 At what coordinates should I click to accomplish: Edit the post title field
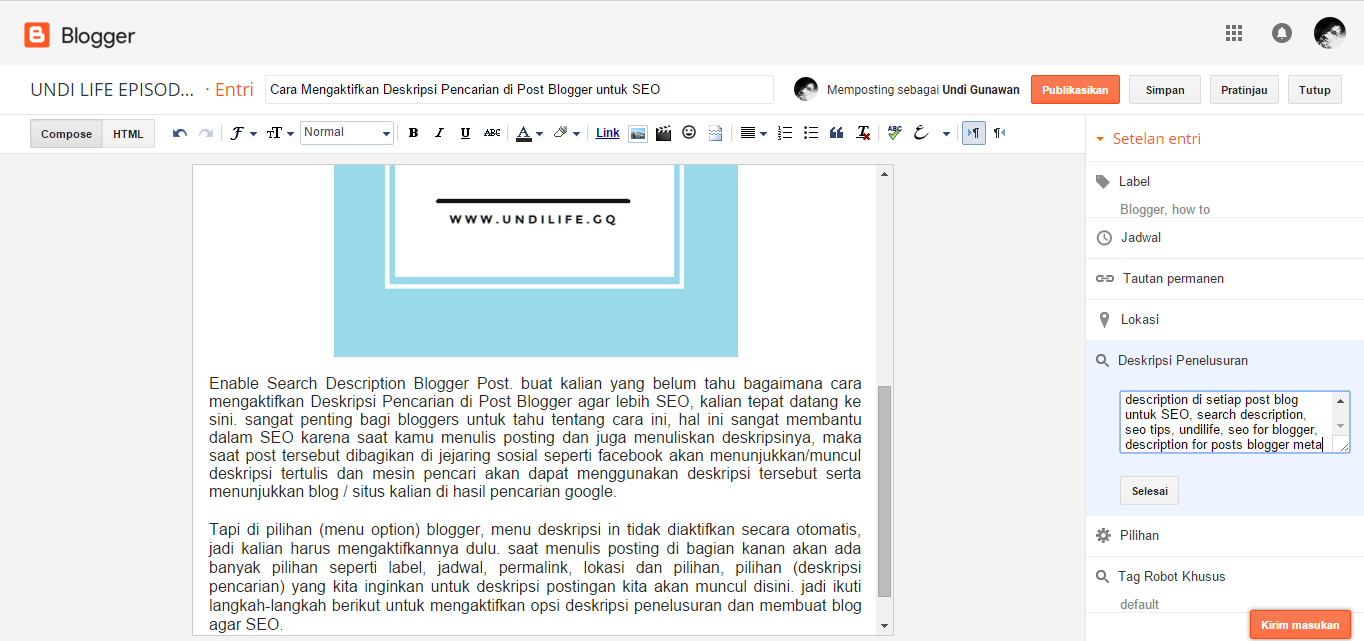click(519, 89)
